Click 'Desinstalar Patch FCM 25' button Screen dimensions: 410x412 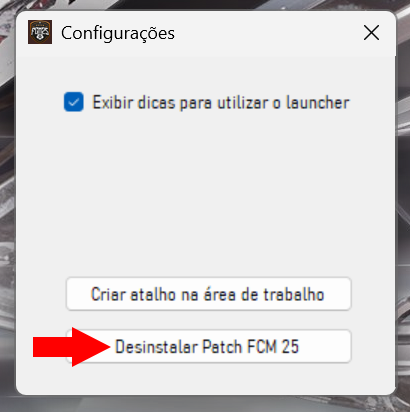point(209,346)
